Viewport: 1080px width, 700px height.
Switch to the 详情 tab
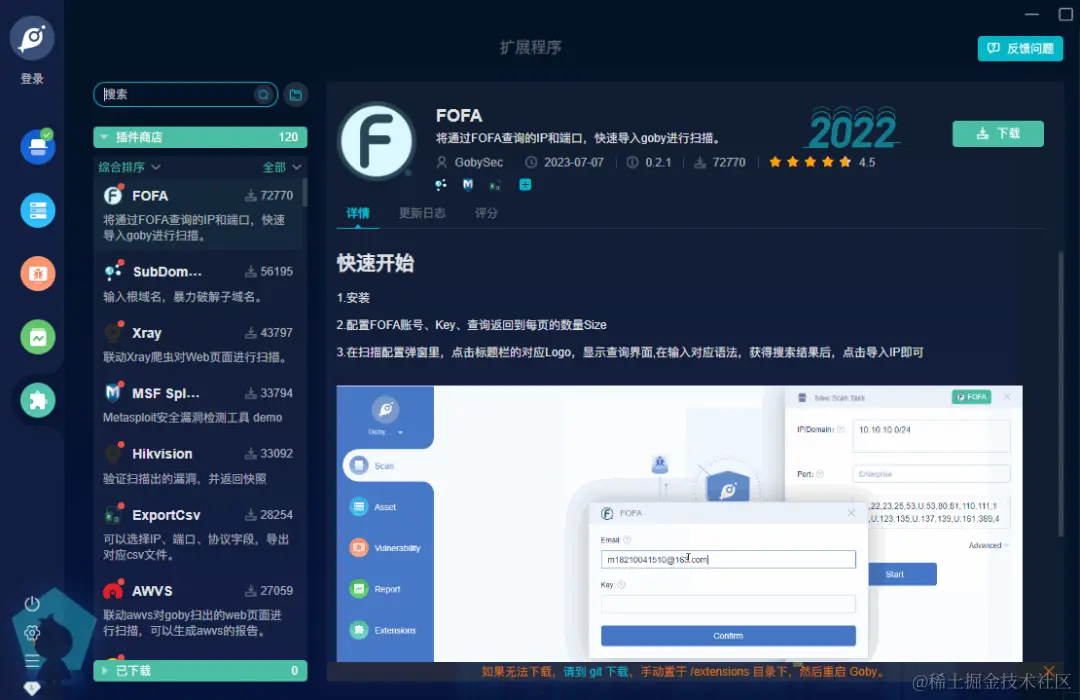[x=357, y=213]
